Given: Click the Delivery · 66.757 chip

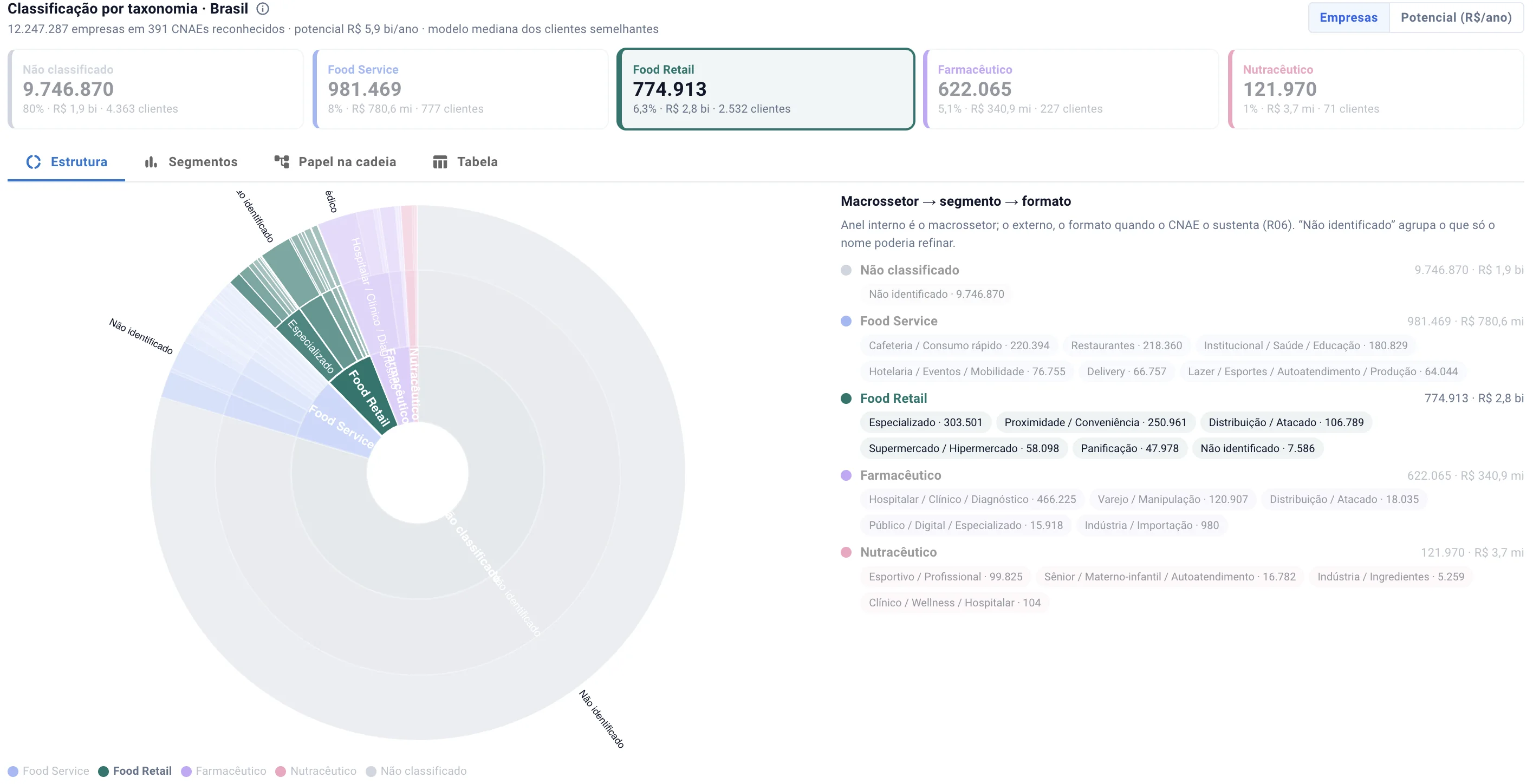Looking at the screenshot, I should tap(1126, 372).
